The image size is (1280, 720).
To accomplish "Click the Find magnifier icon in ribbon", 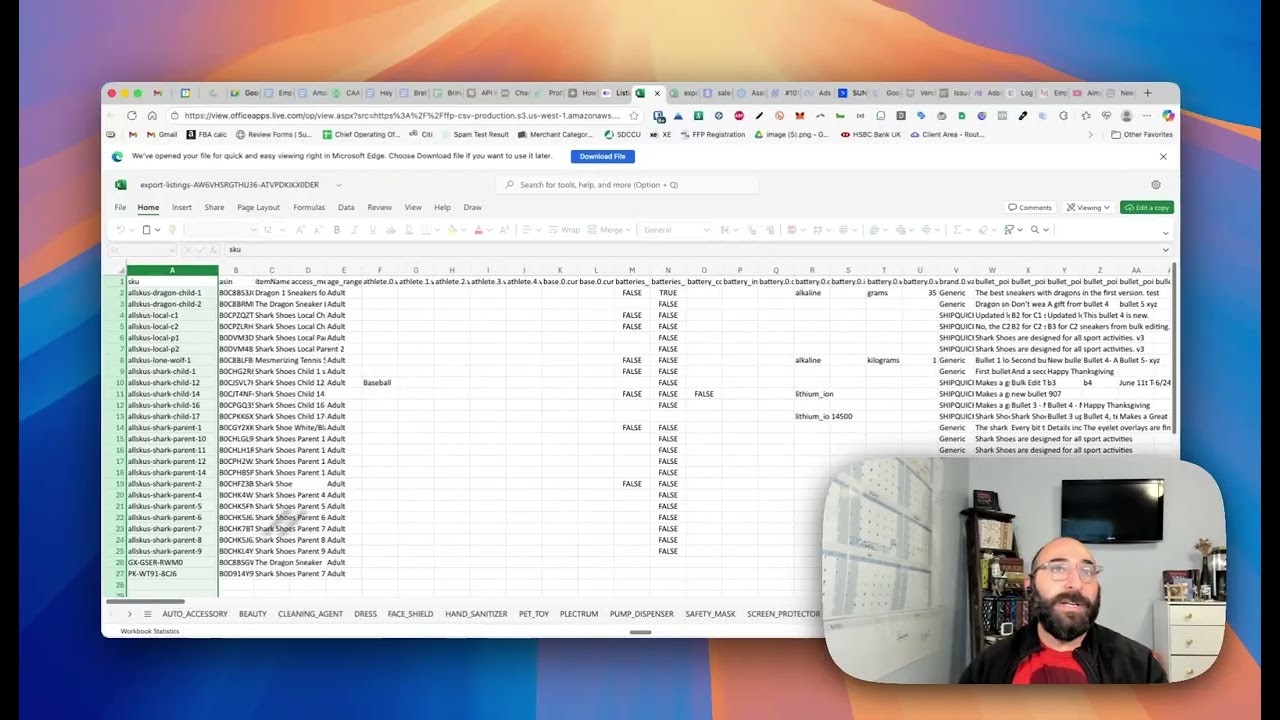I will (1035, 230).
